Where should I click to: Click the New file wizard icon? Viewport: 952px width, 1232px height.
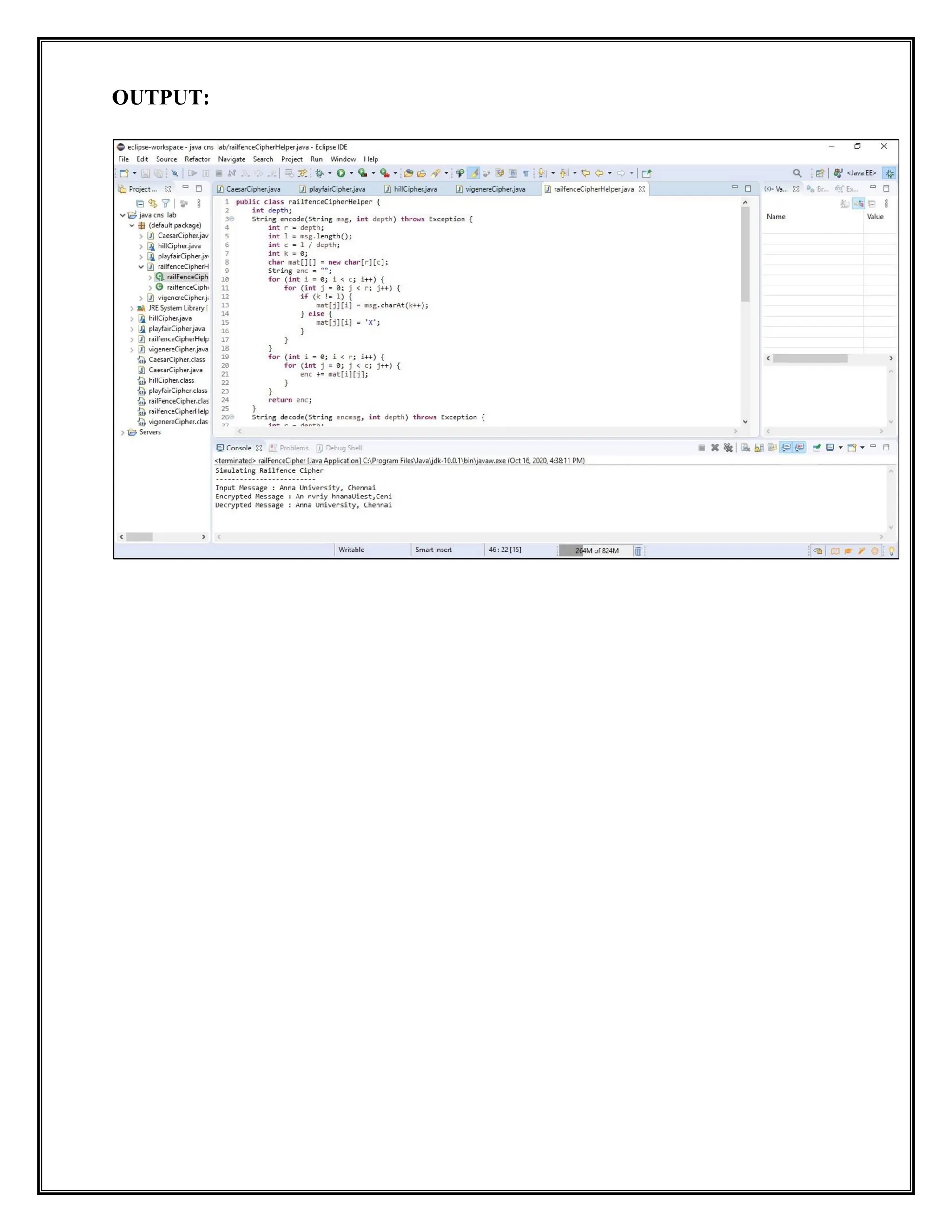tap(125, 173)
